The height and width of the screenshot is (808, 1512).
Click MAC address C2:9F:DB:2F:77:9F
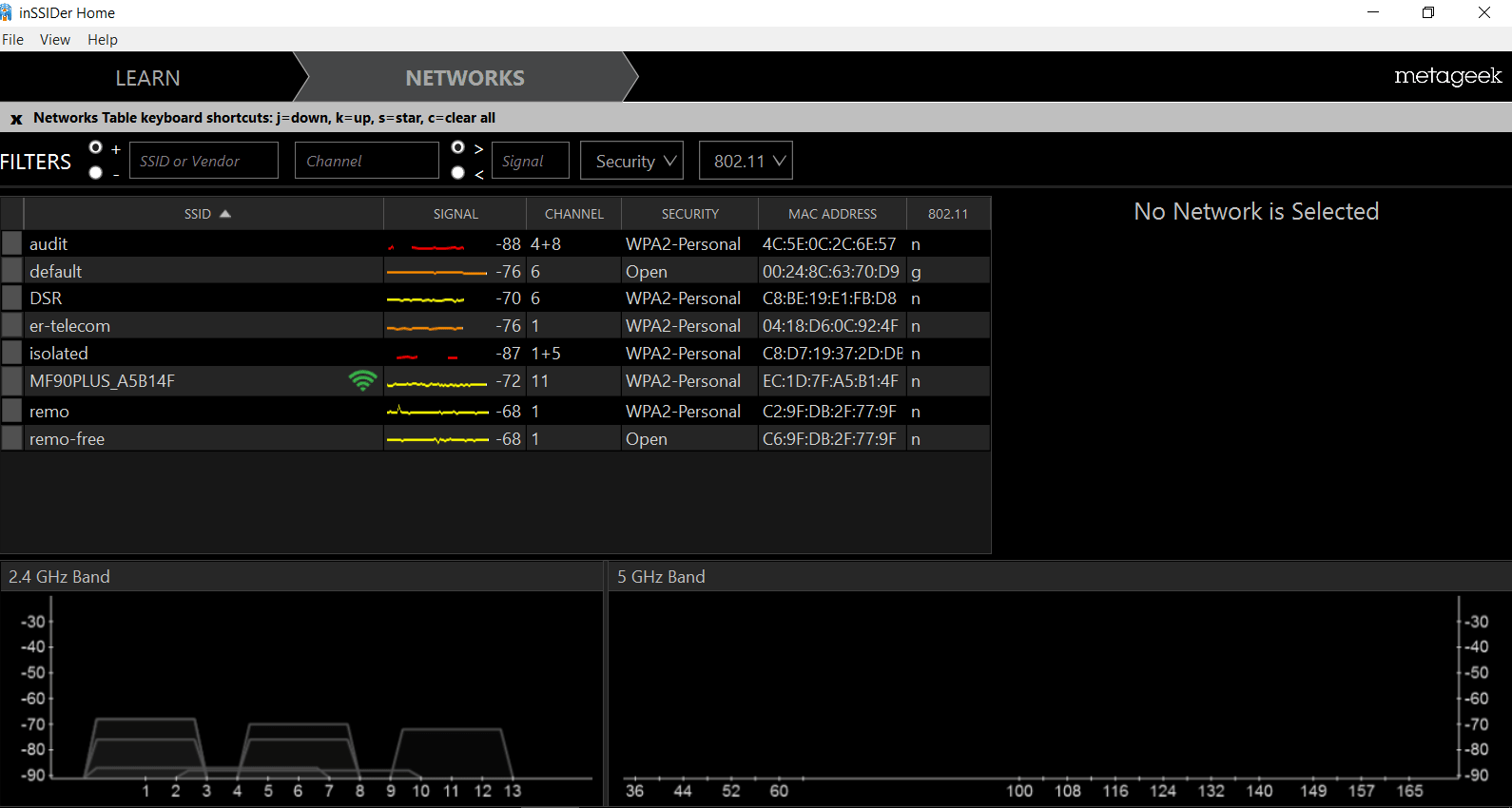click(x=829, y=412)
